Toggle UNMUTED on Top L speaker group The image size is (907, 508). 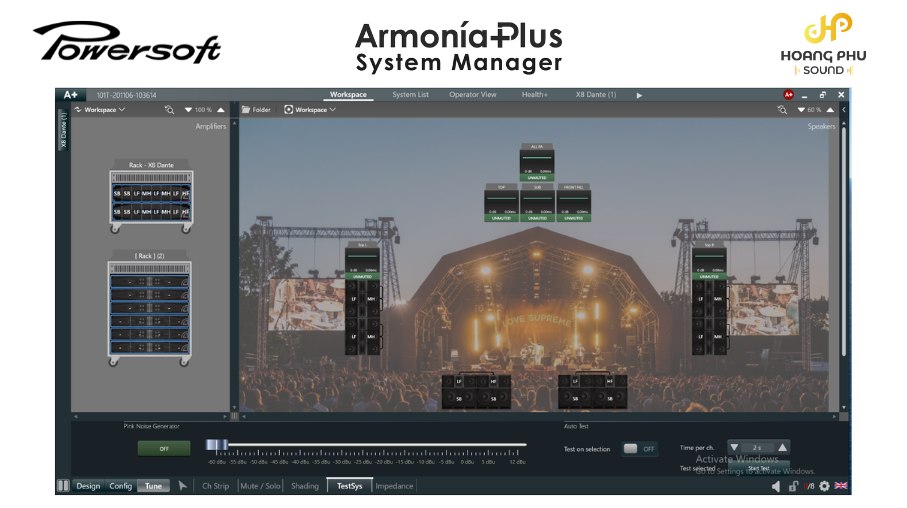pos(362,277)
